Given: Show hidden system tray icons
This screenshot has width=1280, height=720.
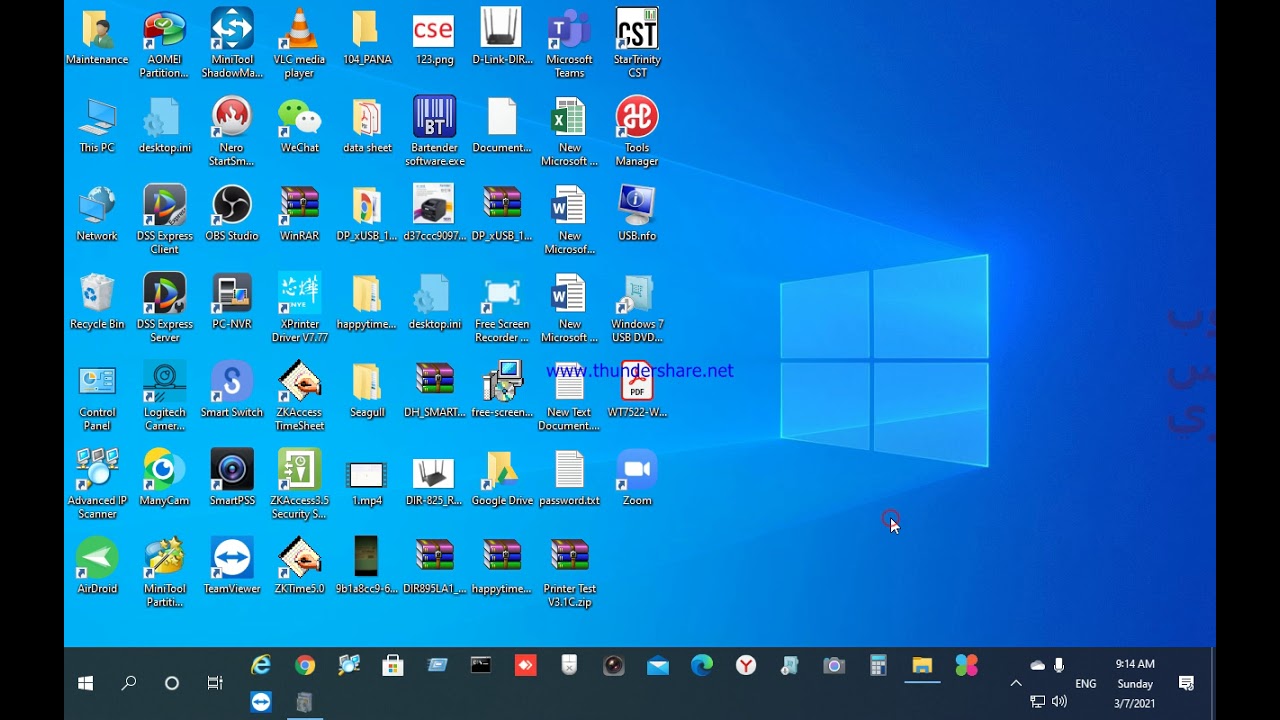Looking at the screenshot, I should (x=1016, y=684).
